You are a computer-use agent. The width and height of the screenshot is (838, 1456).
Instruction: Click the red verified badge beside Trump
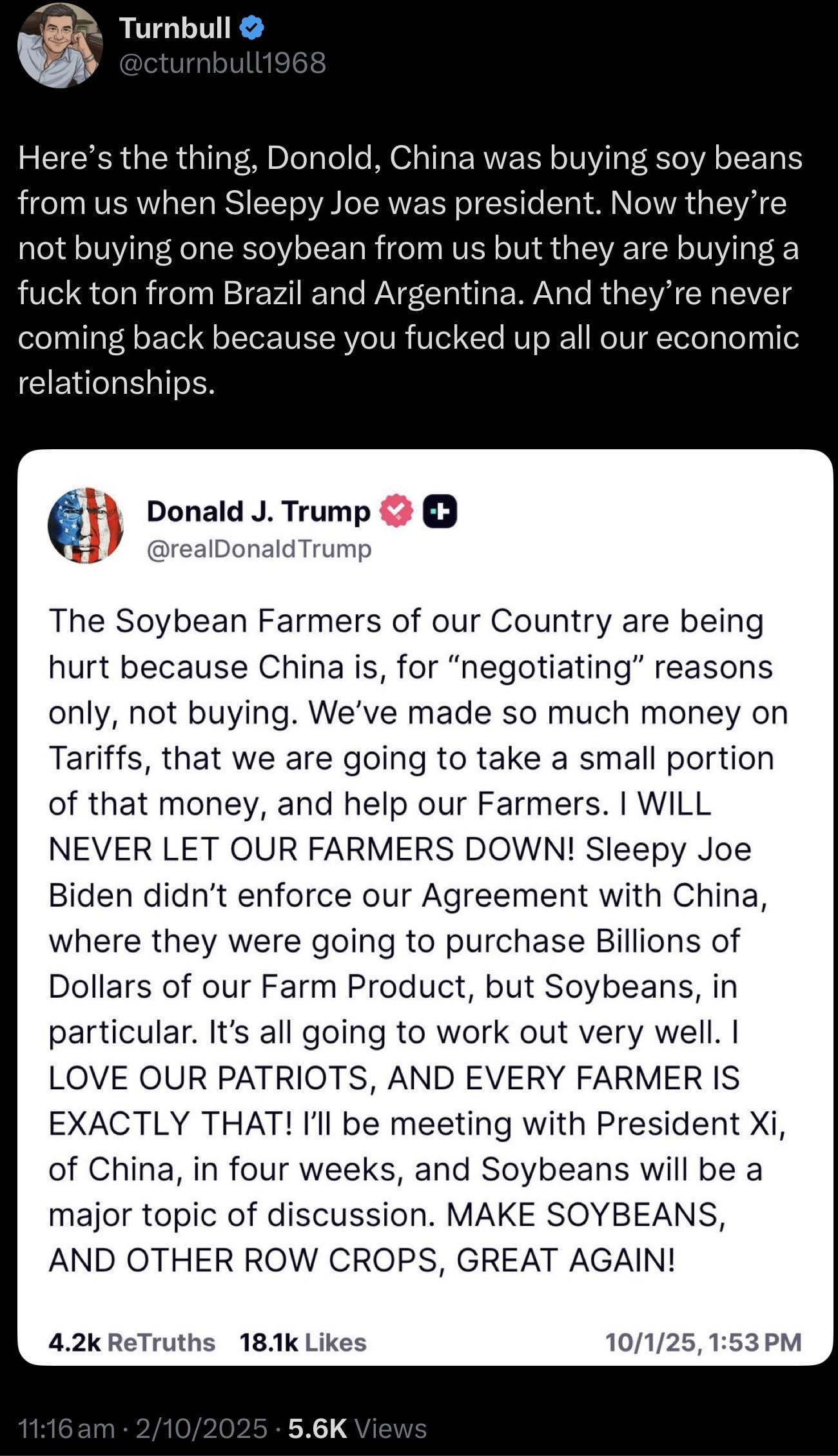coord(396,511)
